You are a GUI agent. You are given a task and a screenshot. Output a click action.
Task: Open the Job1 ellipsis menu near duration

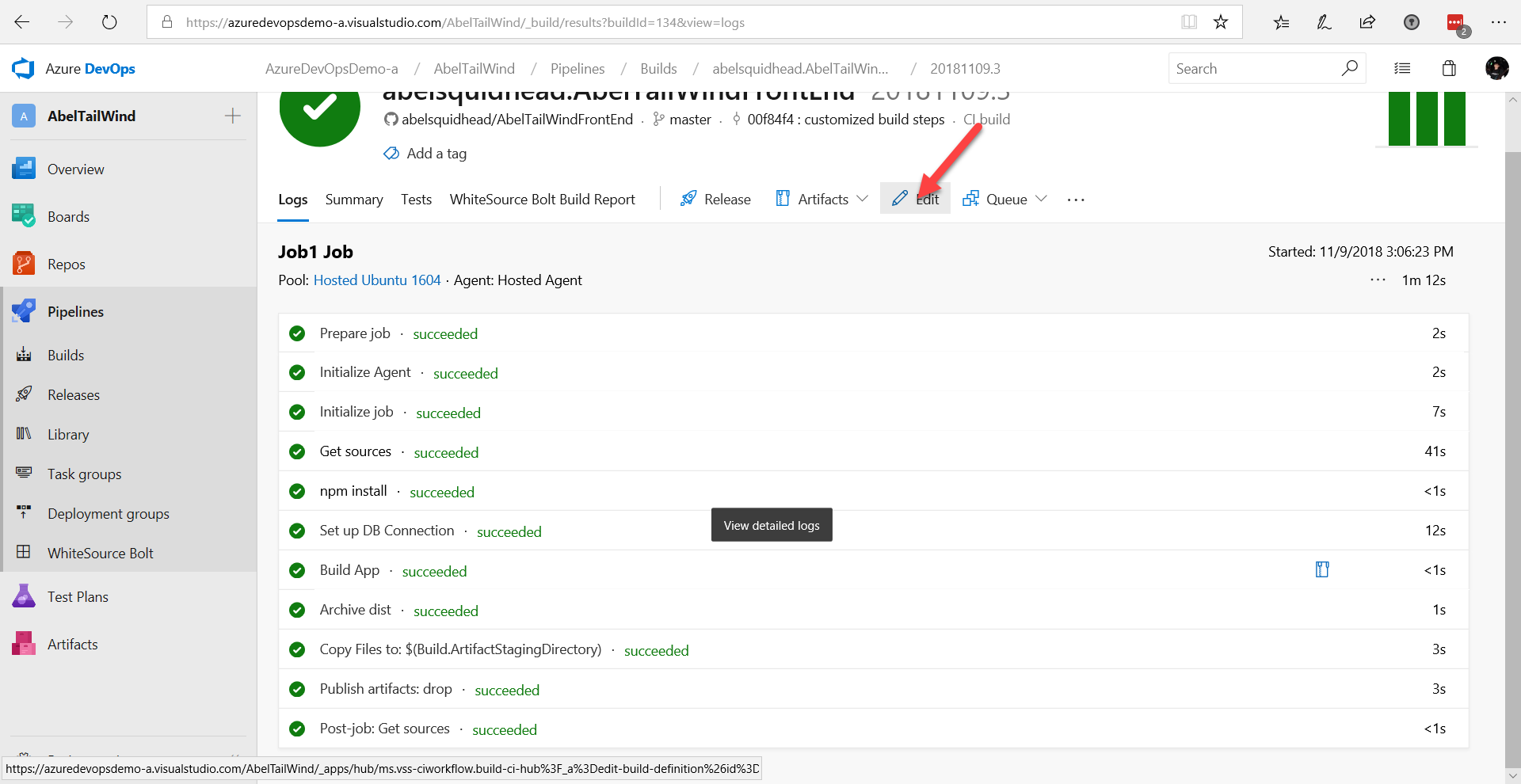click(1378, 280)
